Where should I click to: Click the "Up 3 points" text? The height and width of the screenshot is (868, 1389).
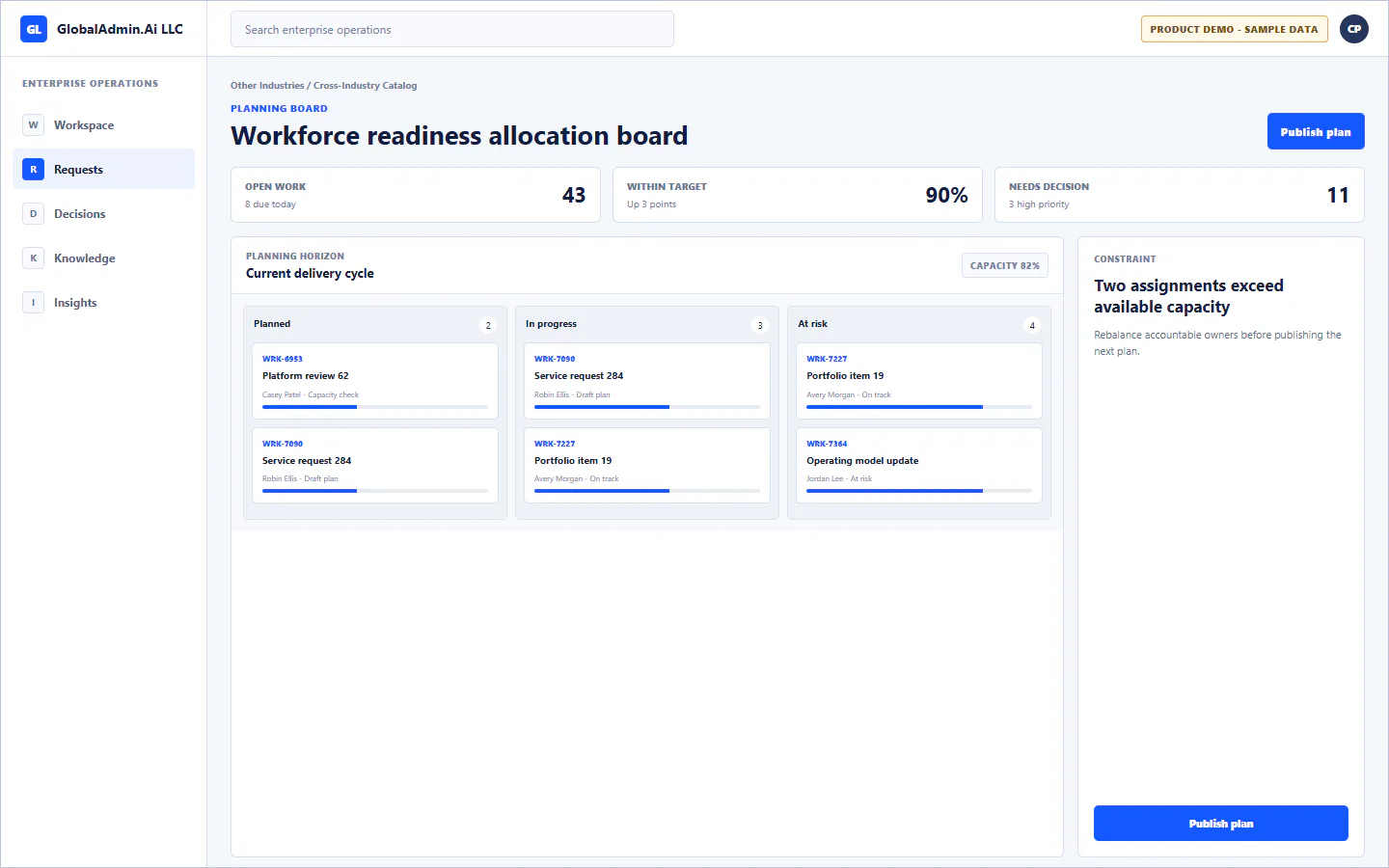click(651, 204)
